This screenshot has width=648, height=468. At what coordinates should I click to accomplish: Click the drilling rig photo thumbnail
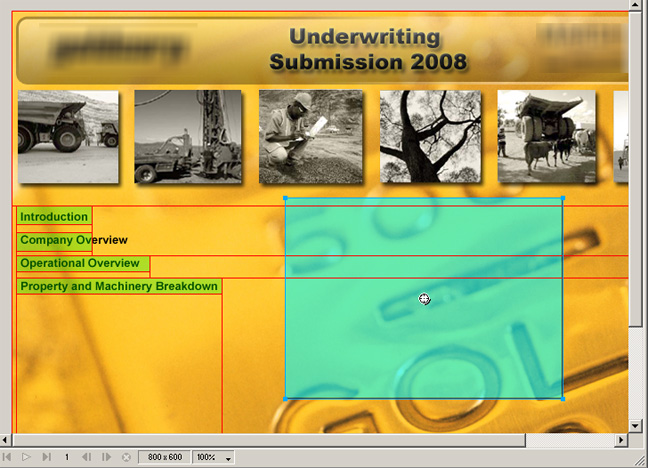coord(188,137)
